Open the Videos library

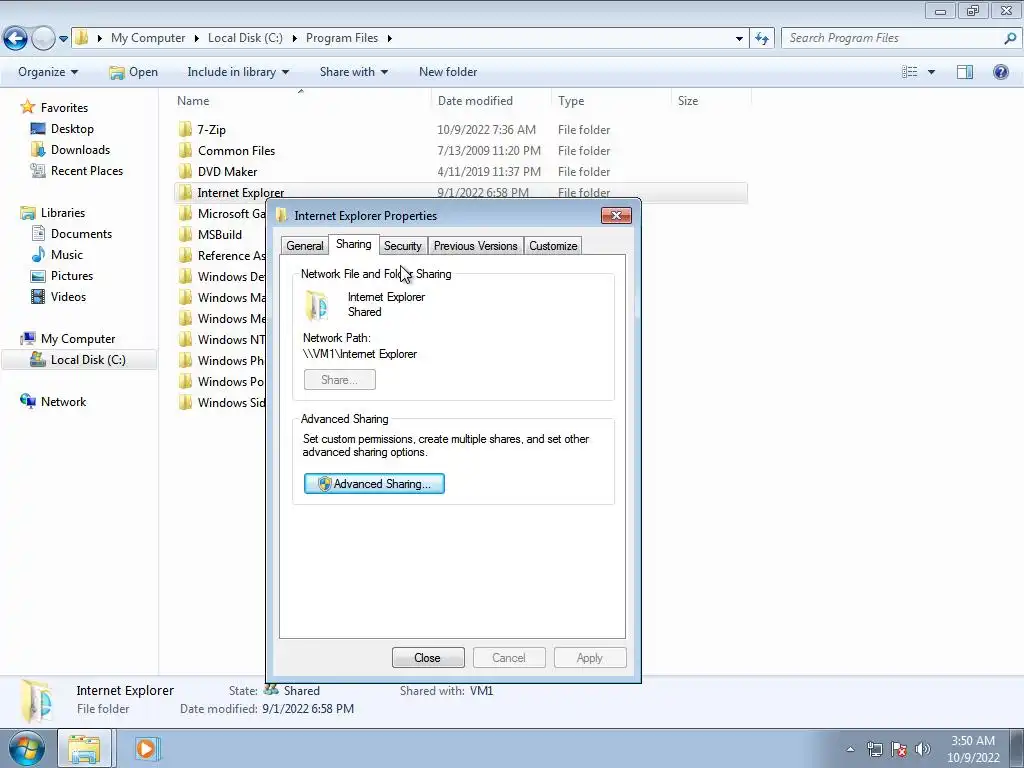(x=58, y=296)
